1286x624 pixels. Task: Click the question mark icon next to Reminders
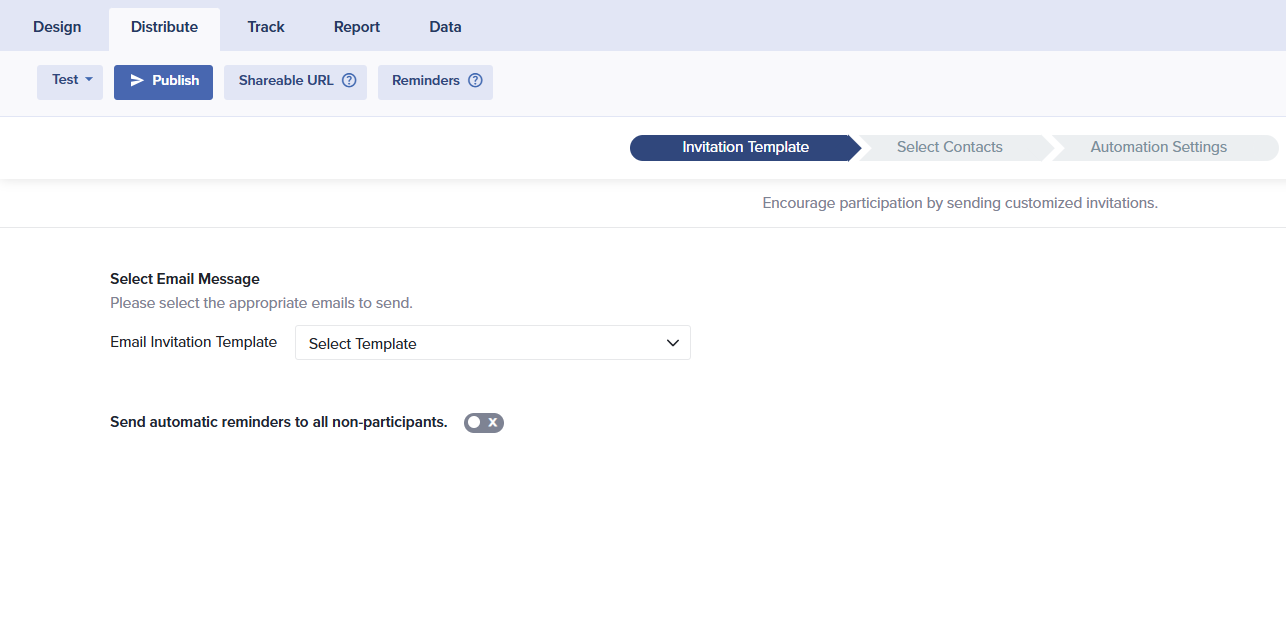[475, 81]
